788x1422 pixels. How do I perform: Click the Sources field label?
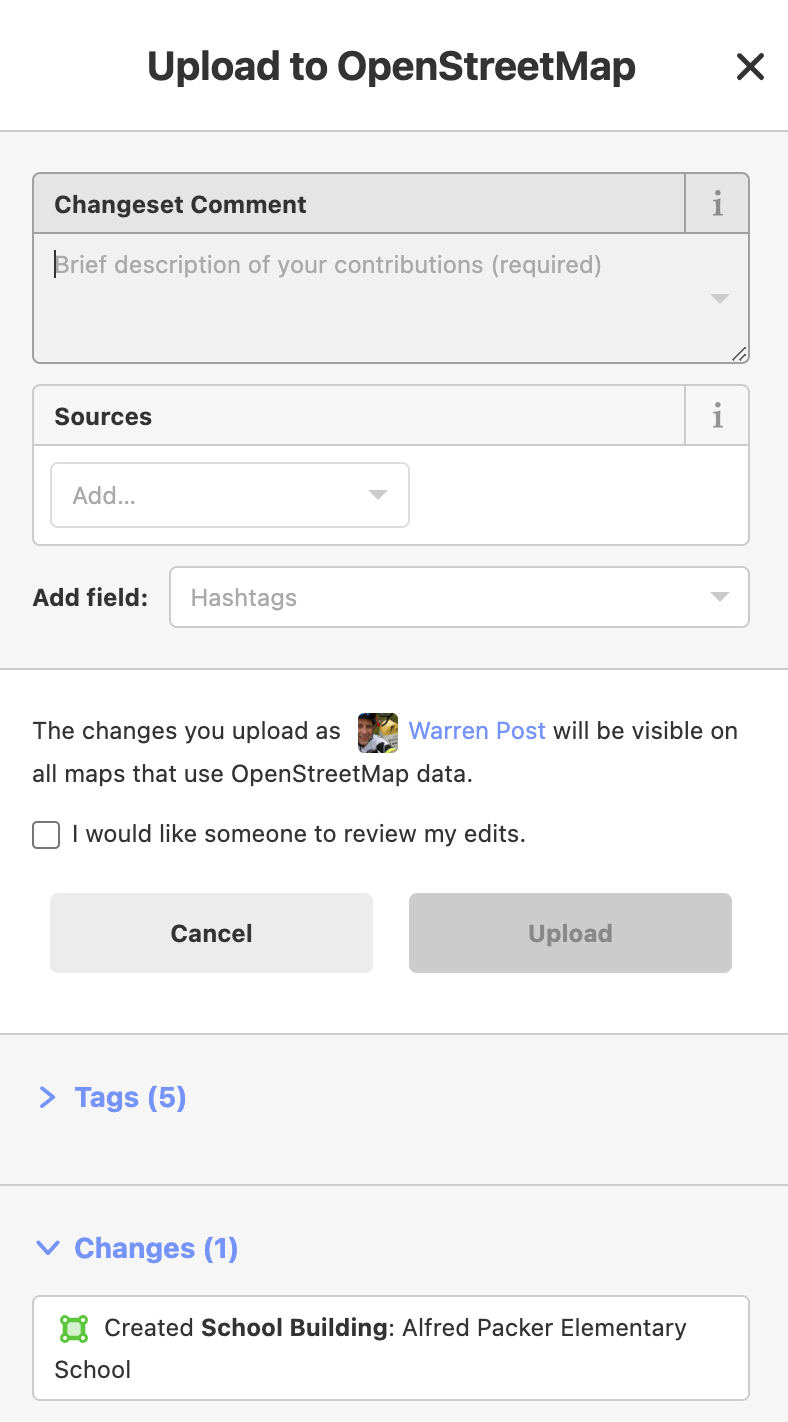pyautogui.click(x=103, y=417)
